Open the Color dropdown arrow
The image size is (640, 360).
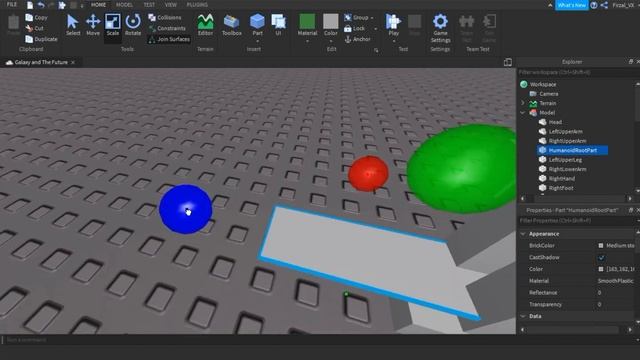(331, 41)
